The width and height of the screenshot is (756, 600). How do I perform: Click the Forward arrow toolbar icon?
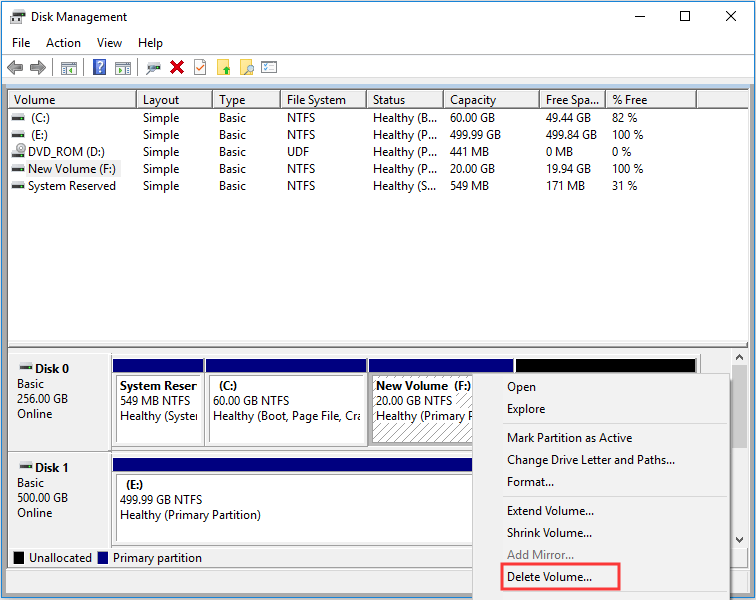point(38,68)
